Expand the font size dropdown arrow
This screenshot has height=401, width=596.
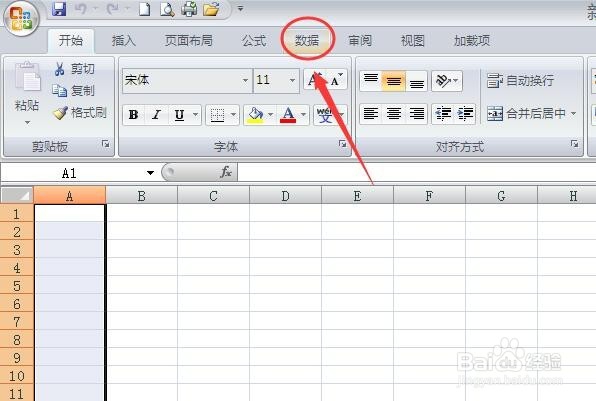coord(292,80)
